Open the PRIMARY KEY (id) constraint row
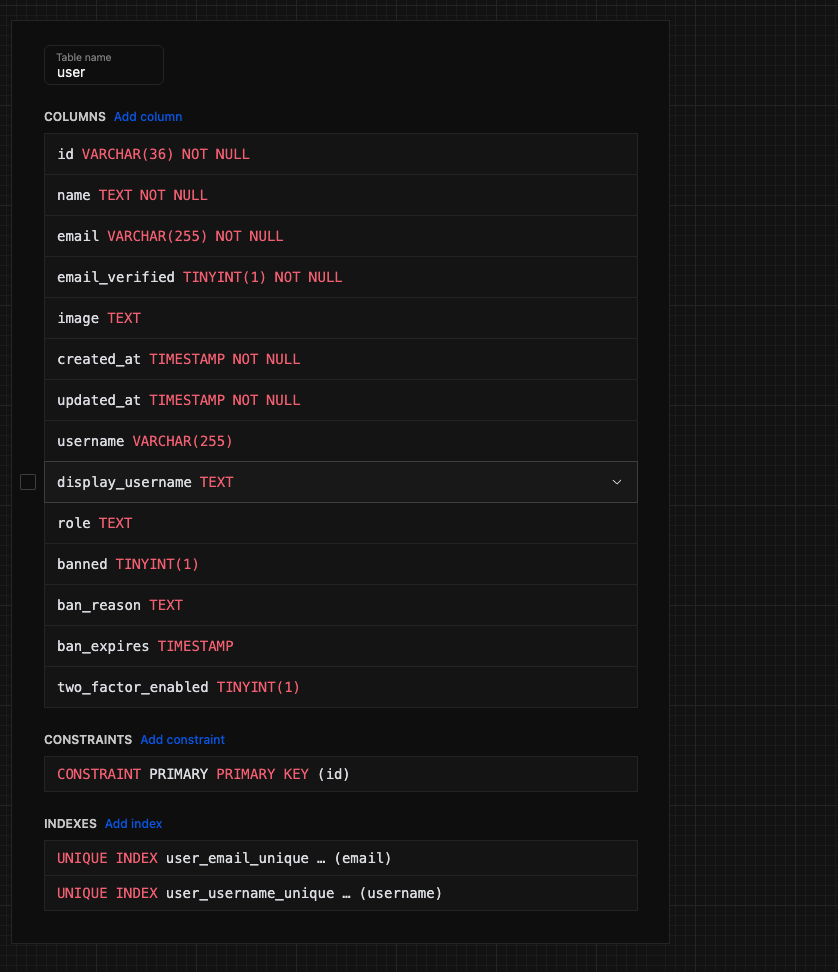The height and width of the screenshot is (972, 838). (x=340, y=775)
